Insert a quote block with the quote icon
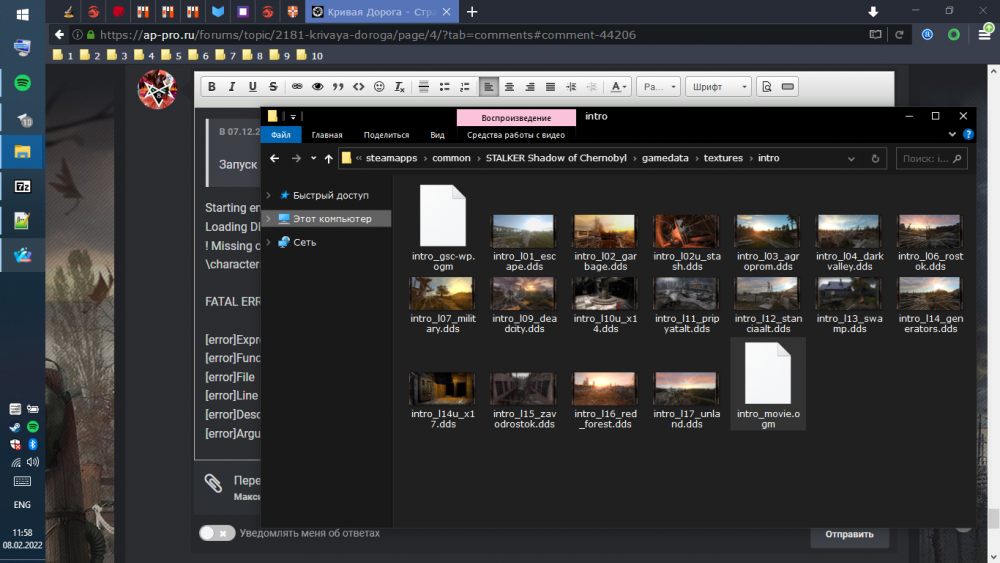Screen dimensions: 1000x563 pos(338,87)
